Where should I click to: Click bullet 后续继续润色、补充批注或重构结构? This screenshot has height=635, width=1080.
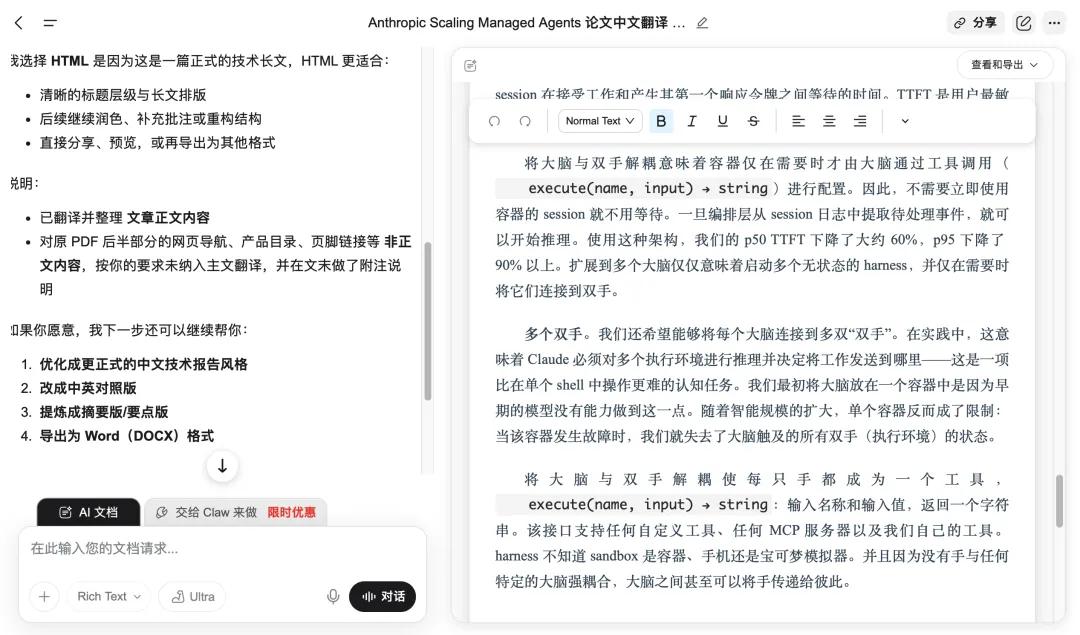coord(150,119)
